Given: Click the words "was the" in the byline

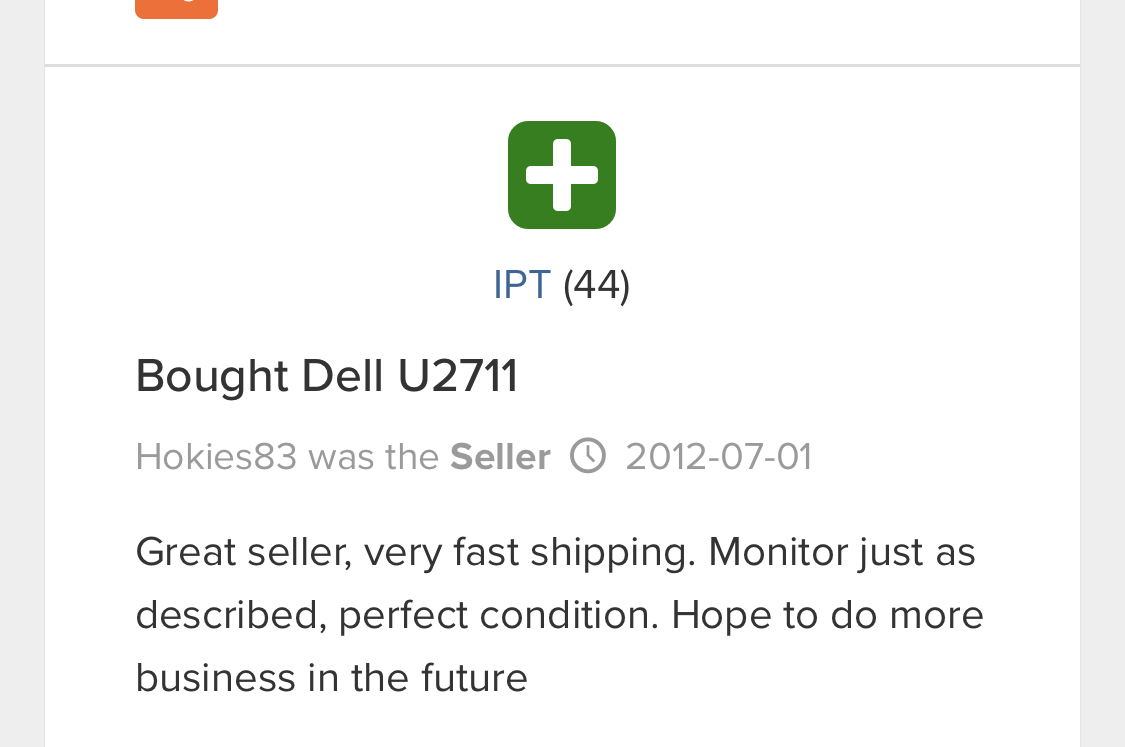Looking at the screenshot, I should tap(373, 457).
